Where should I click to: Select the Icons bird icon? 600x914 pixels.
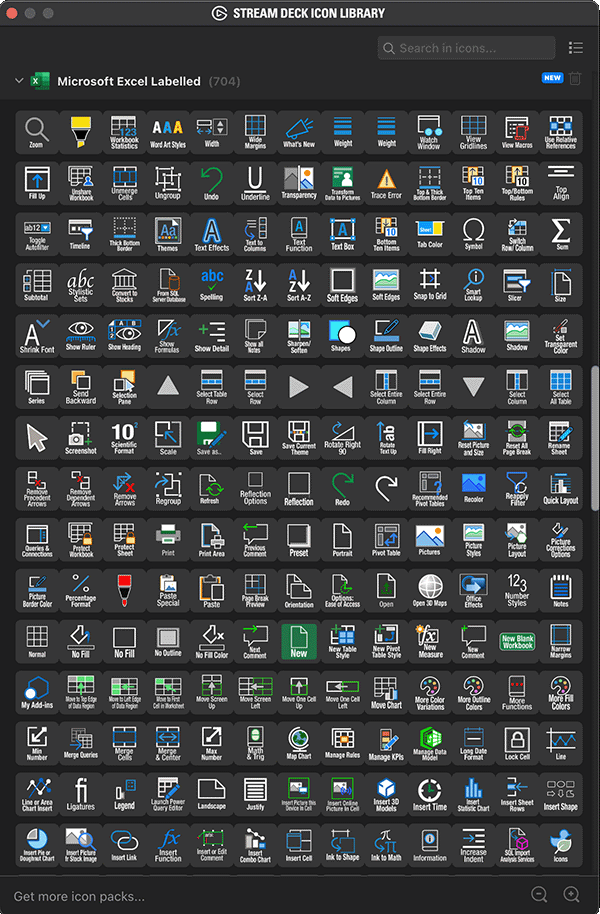(x=561, y=845)
